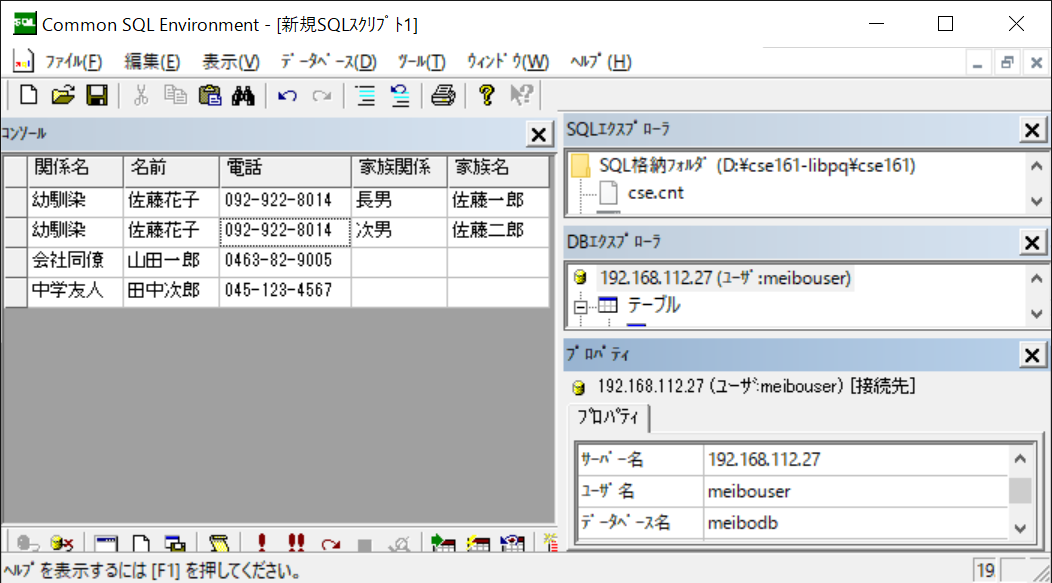
Task: Open a file with the folder icon
Action: 62,95
